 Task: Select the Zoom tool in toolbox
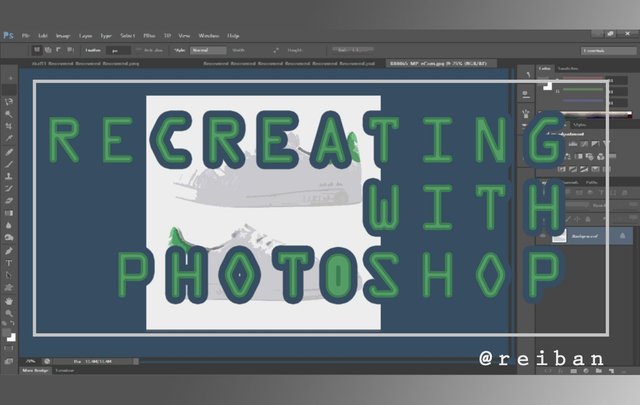(x=9, y=314)
